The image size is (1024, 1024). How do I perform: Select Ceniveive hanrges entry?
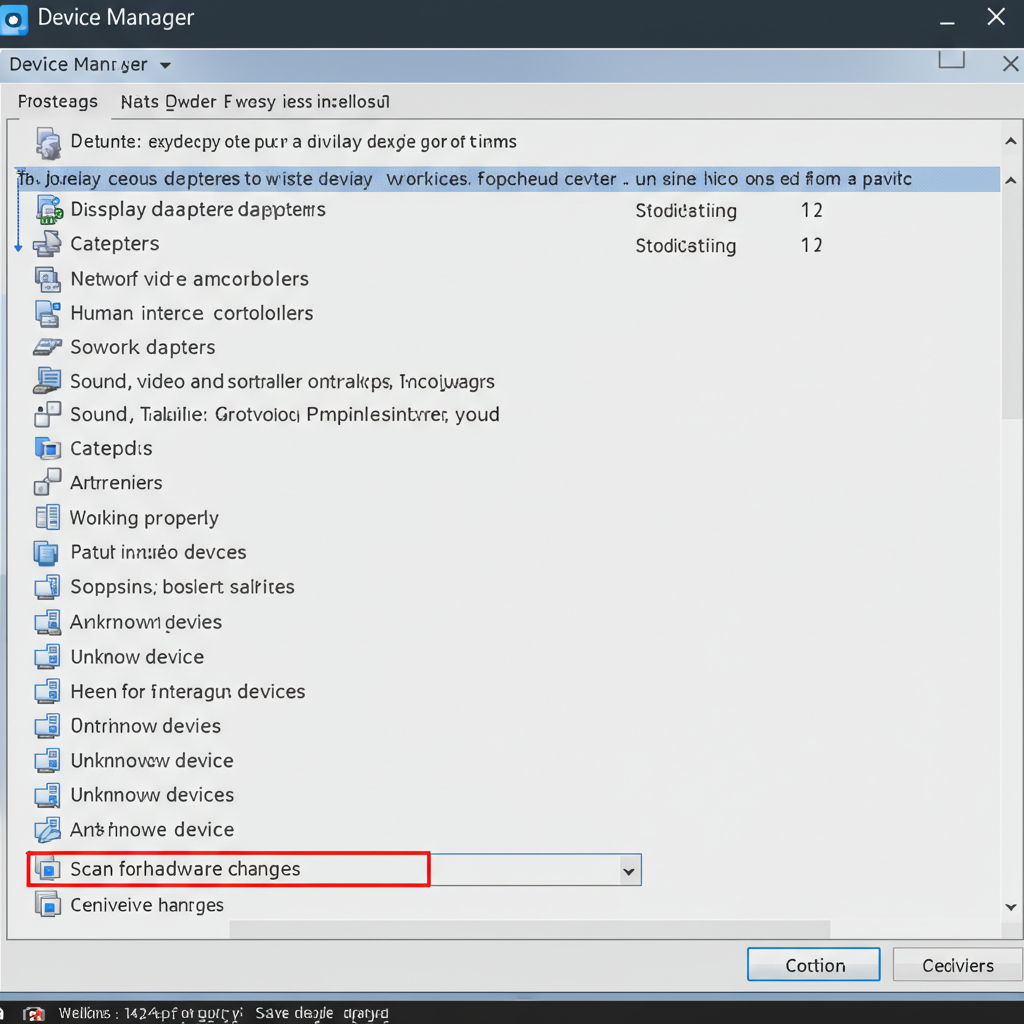(x=147, y=906)
